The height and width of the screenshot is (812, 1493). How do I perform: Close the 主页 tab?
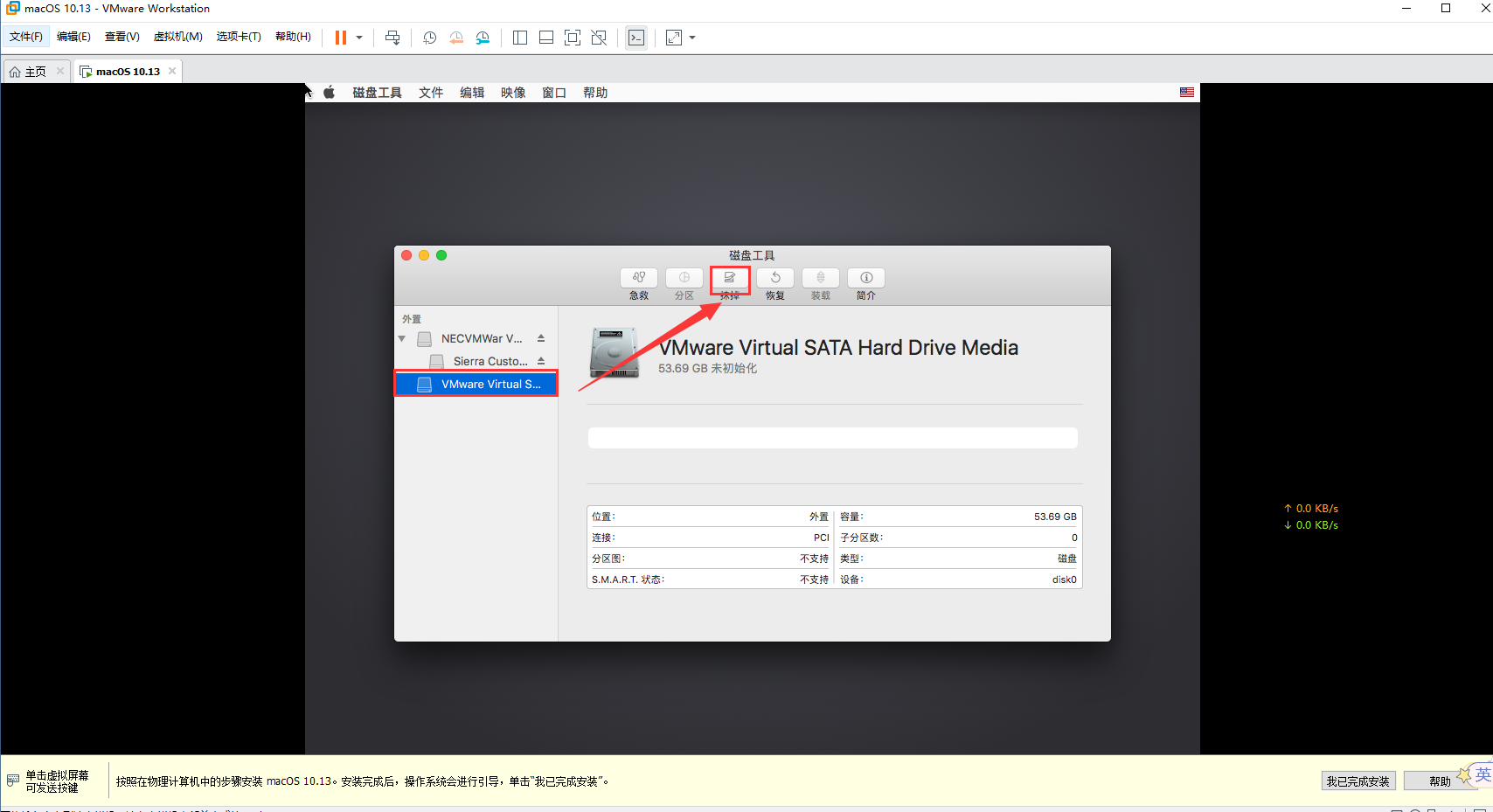tap(60, 71)
